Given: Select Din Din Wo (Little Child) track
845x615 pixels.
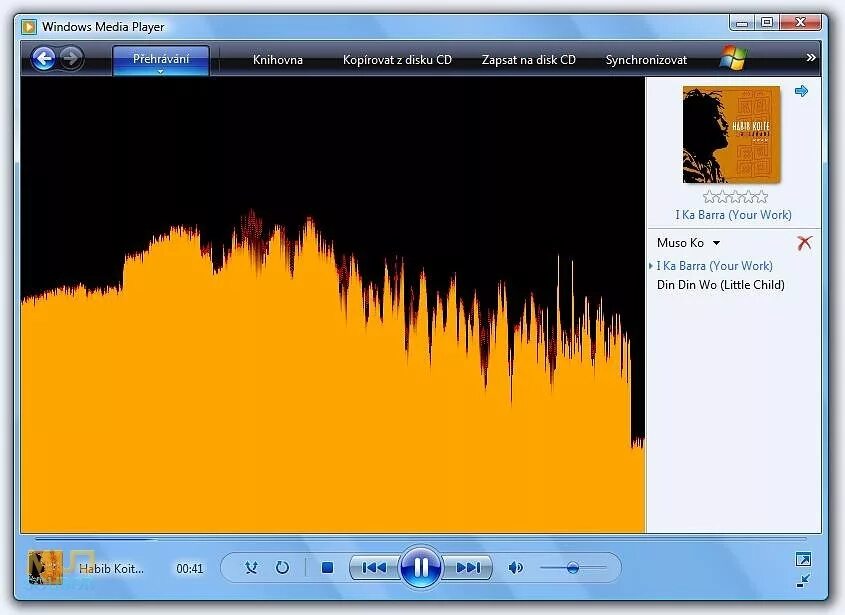Looking at the screenshot, I should pos(721,285).
